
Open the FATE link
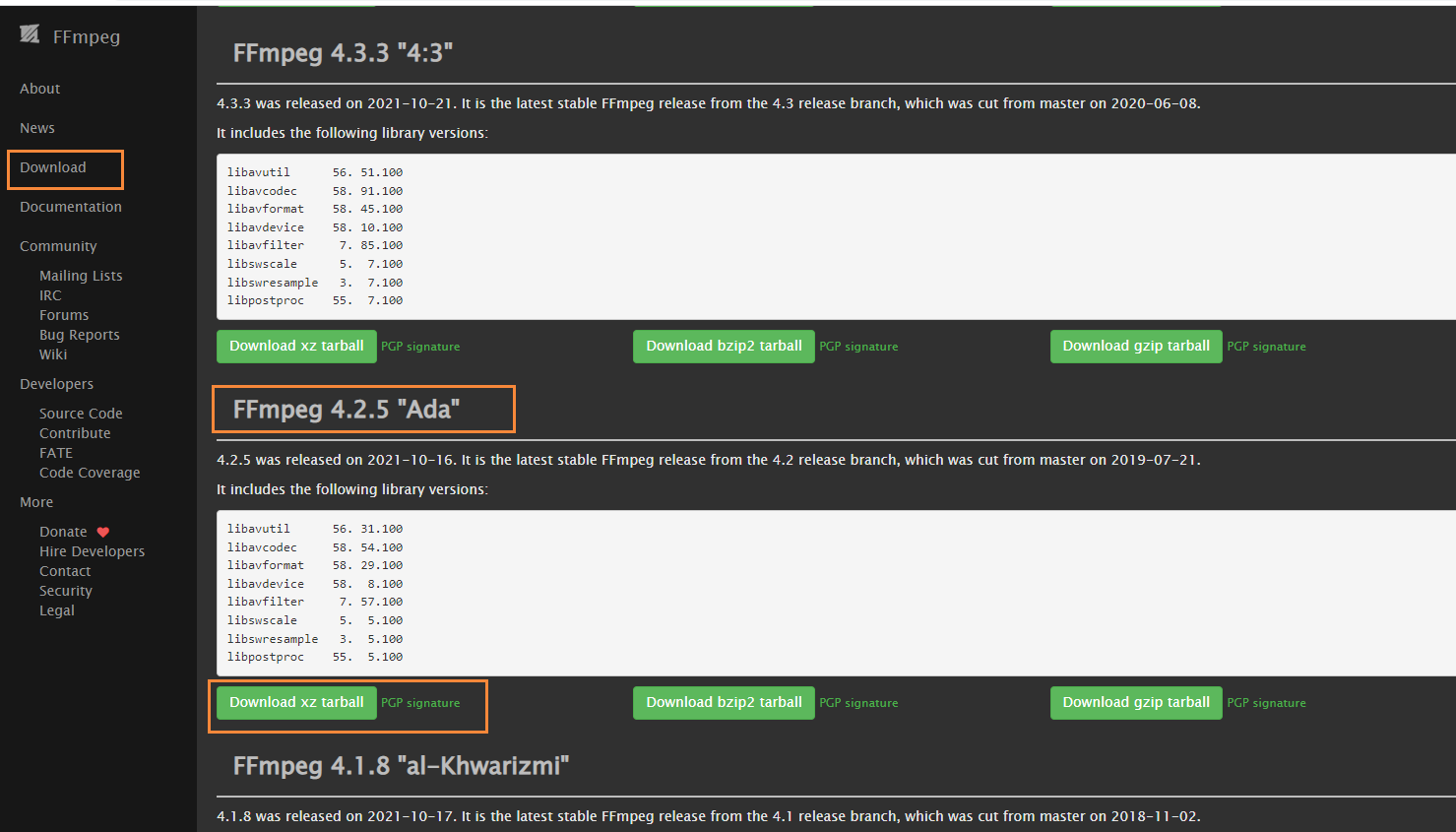tap(56, 453)
